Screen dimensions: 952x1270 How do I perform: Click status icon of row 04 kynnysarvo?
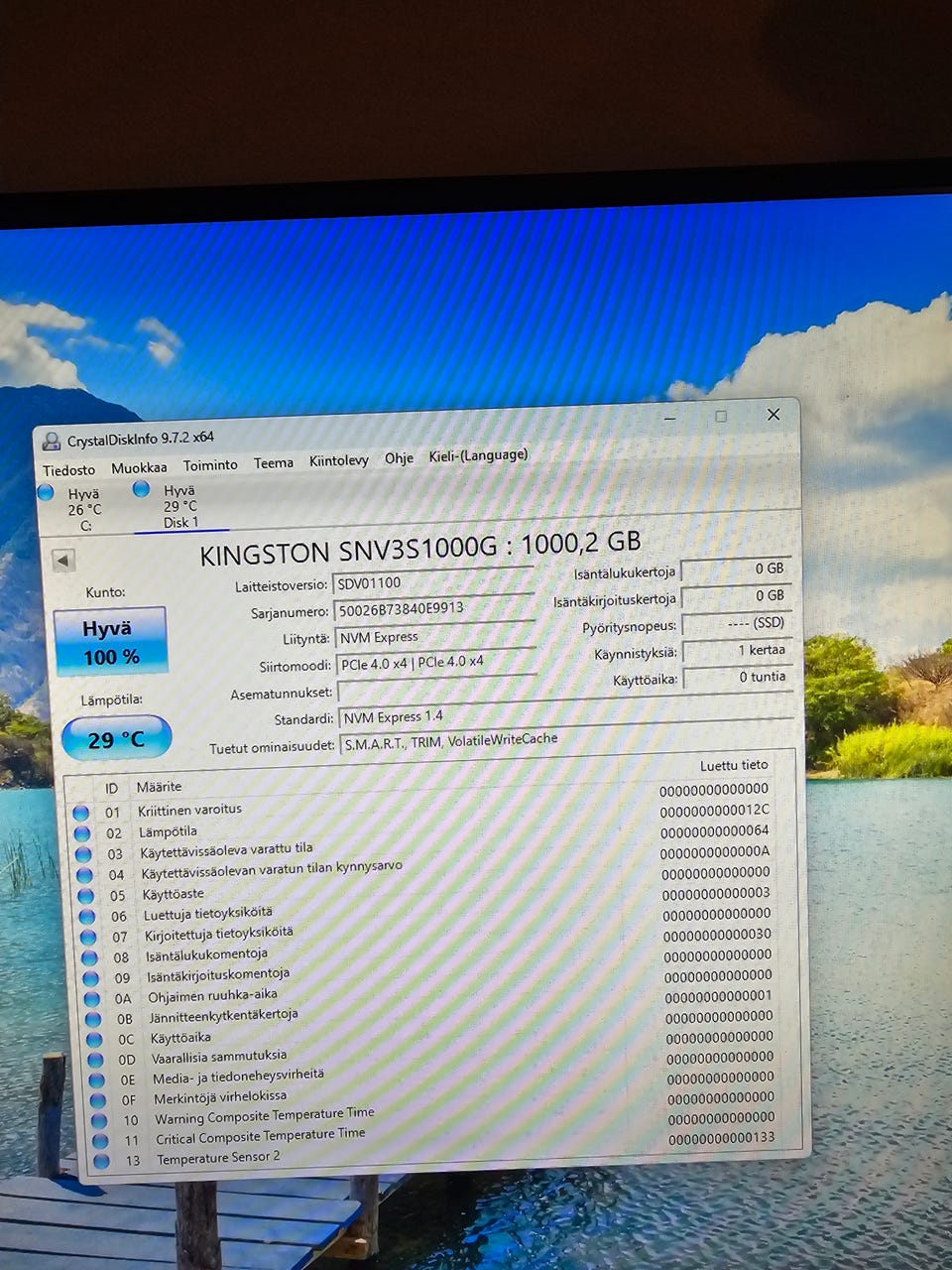point(84,875)
